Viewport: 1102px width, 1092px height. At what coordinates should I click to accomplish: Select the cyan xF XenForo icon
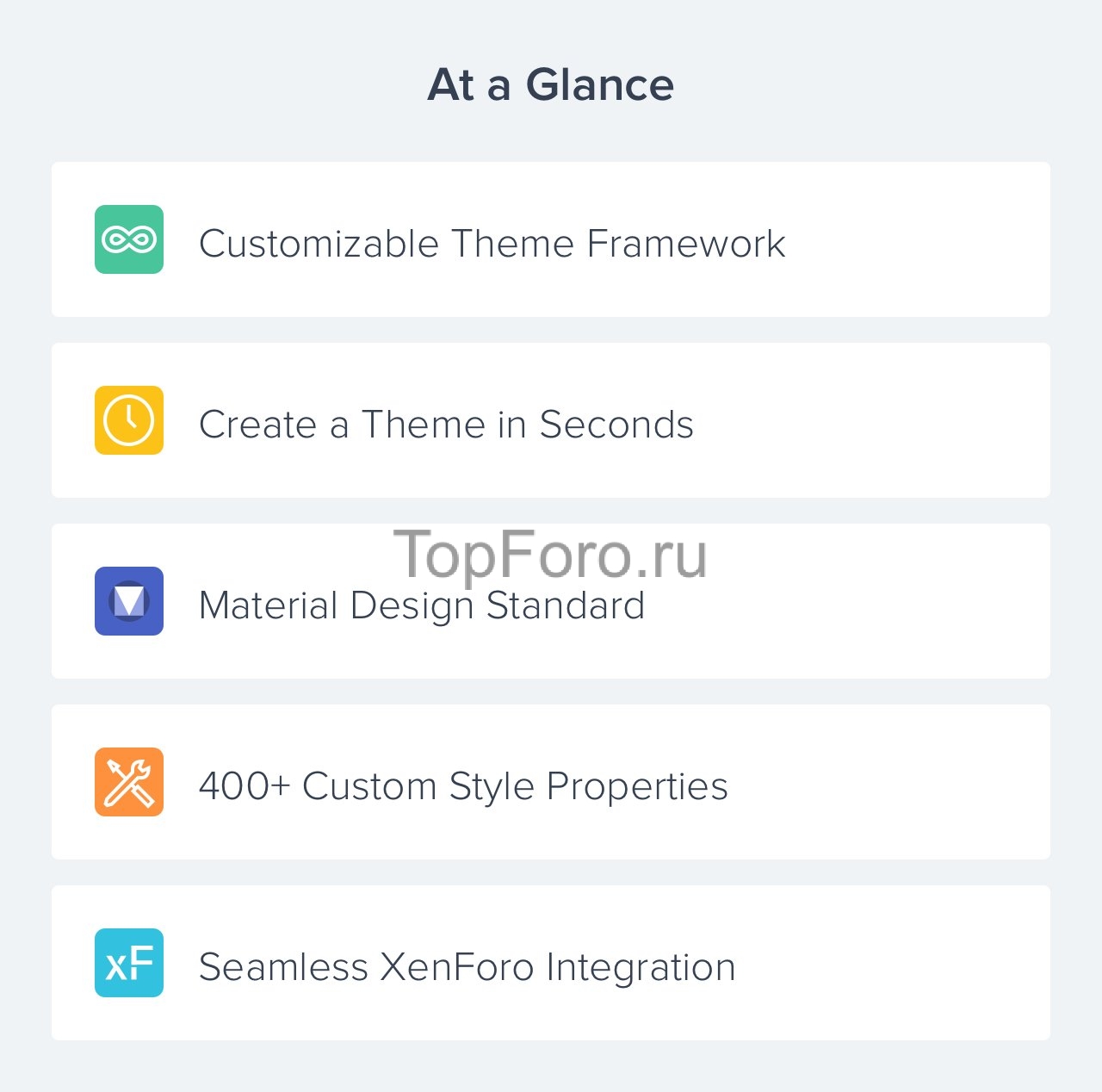point(129,963)
